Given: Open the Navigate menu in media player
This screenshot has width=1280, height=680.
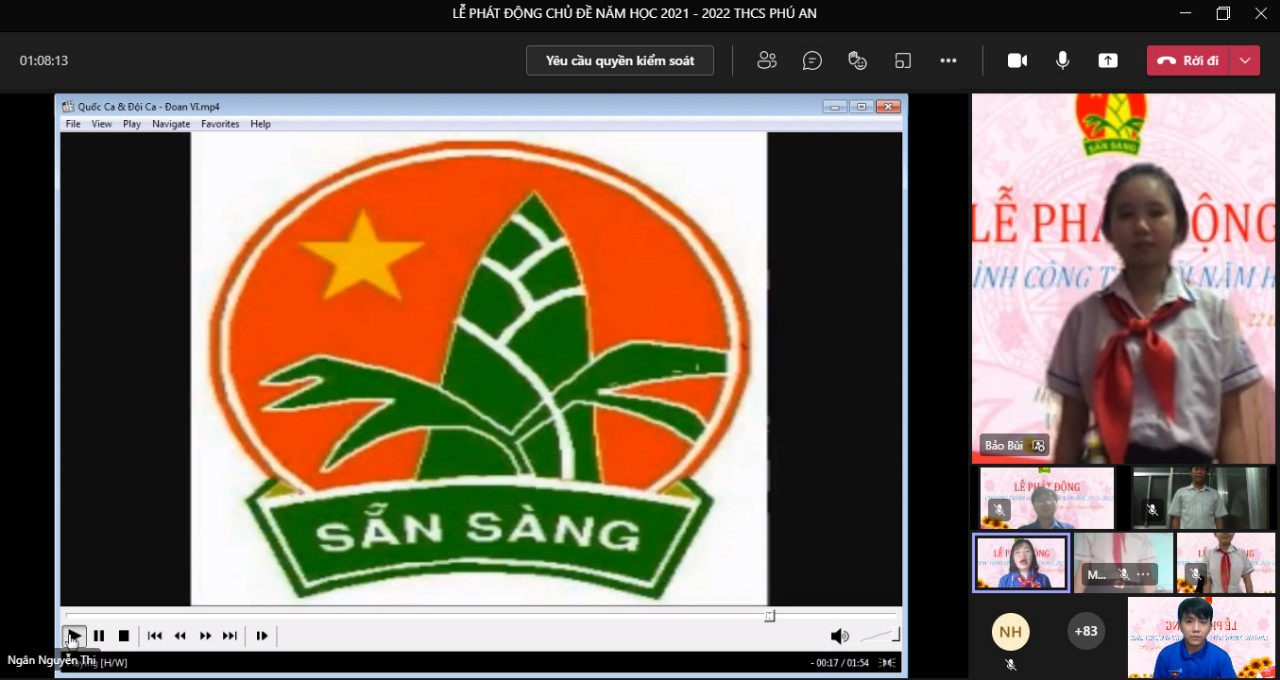Looking at the screenshot, I should pos(171,124).
